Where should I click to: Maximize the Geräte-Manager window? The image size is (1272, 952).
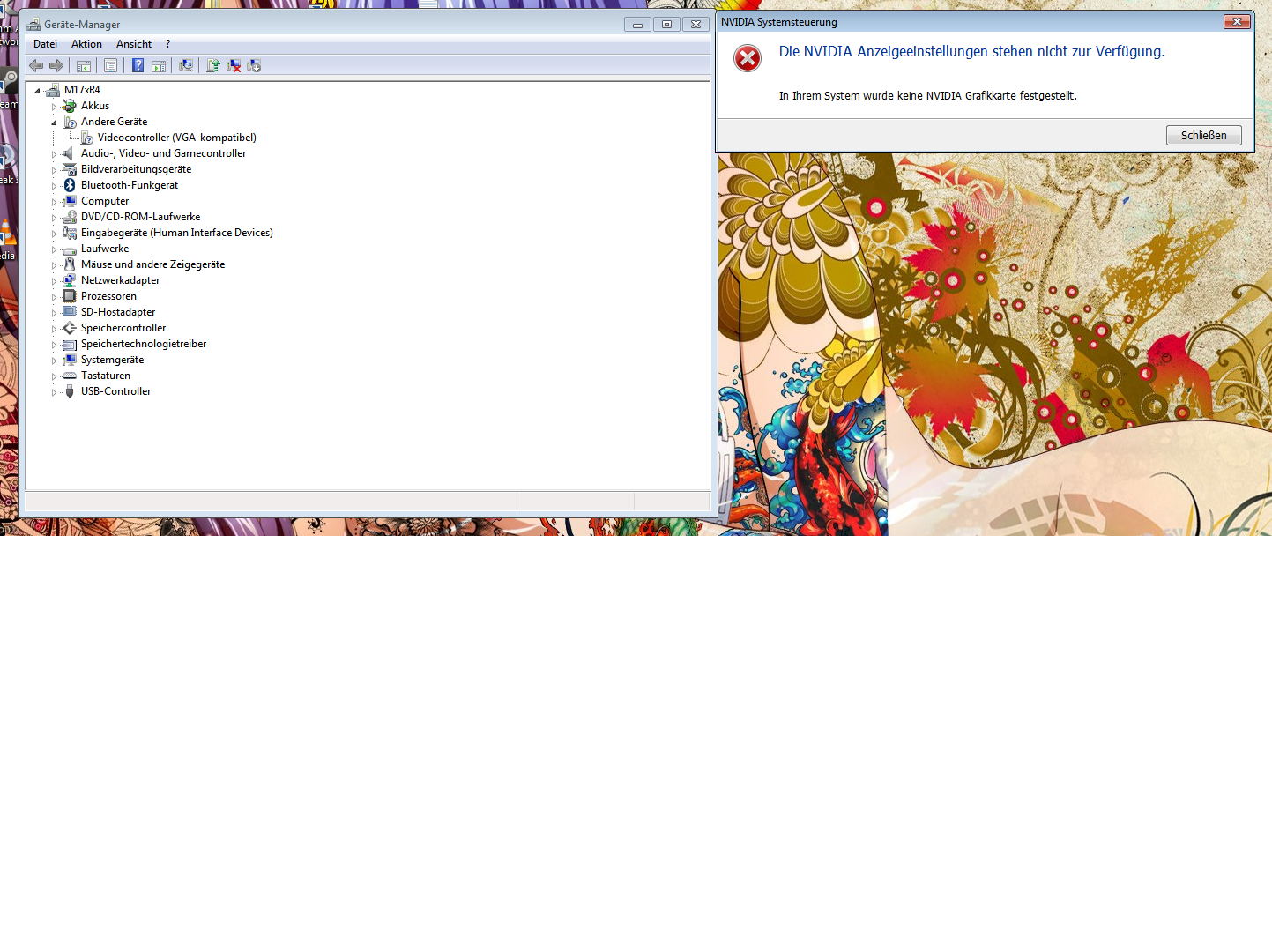point(666,24)
